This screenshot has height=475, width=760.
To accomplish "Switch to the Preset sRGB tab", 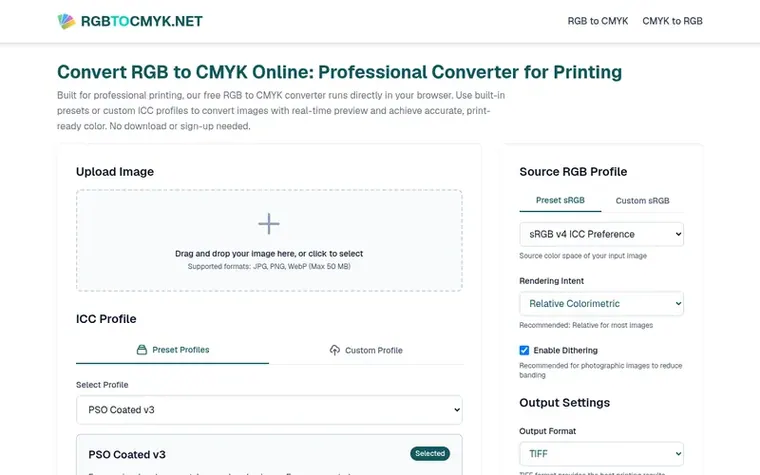I will (560, 200).
